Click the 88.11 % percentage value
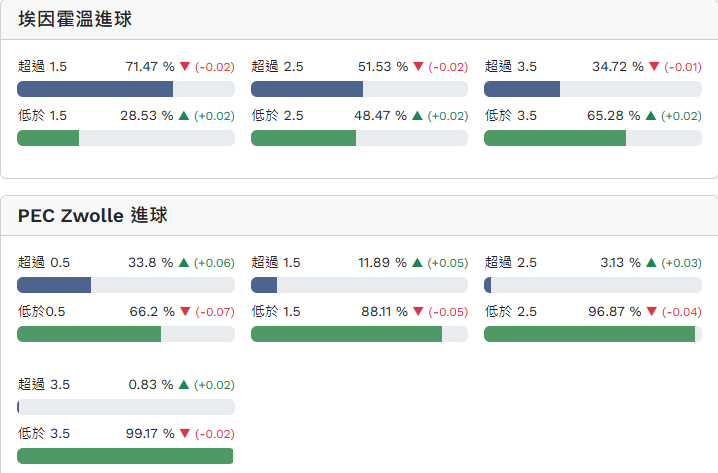 click(x=384, y=312)
